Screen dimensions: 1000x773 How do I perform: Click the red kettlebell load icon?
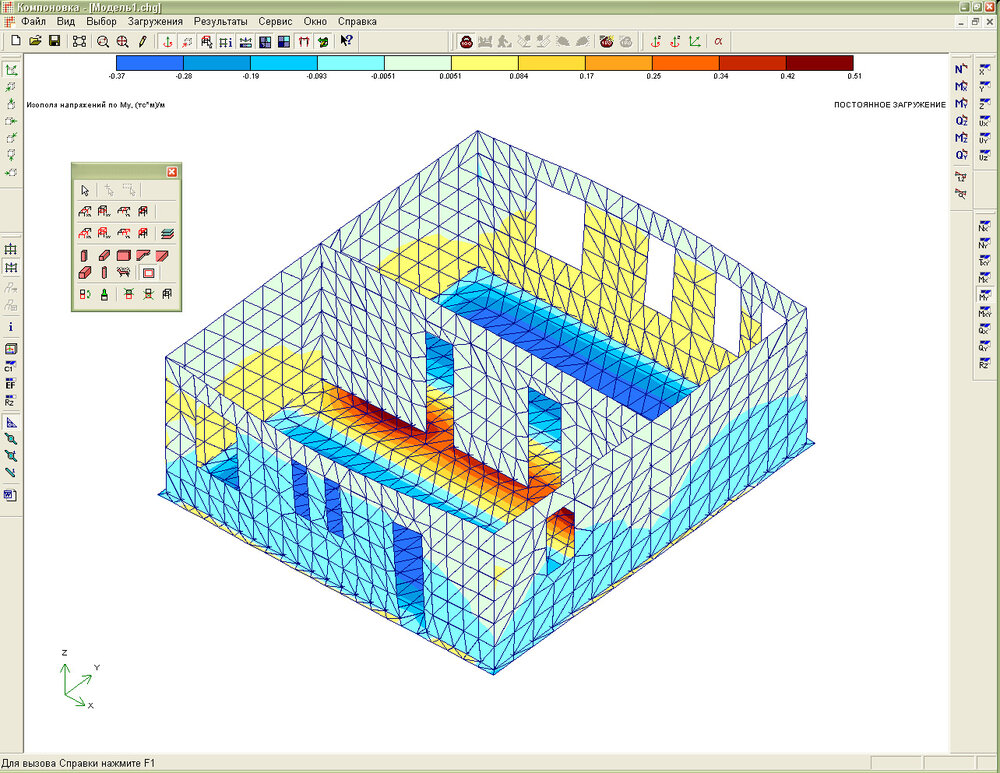pyautogui.click(x=466, y=41)
